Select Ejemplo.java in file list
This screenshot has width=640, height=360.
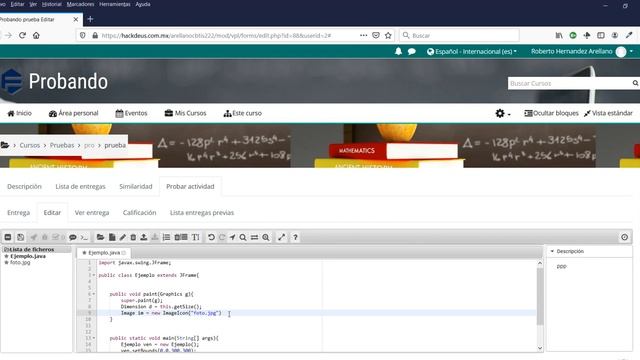(28, 256)
